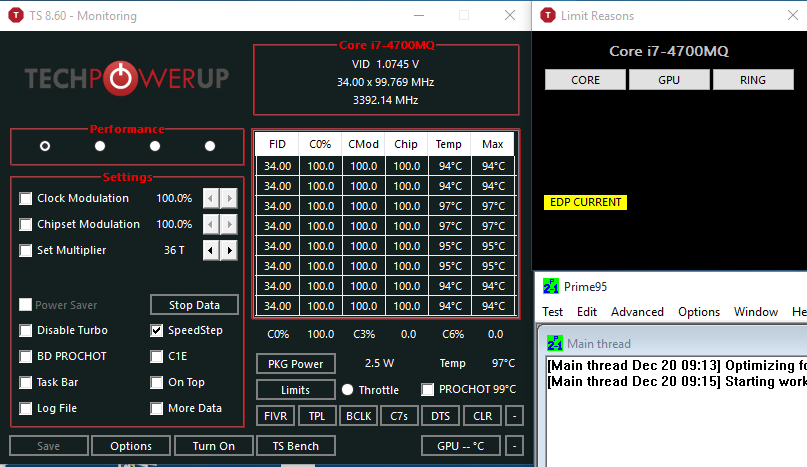Open ThrottleStop Options button
Image resolution: width=807 pixels, height=467 pixels.
131,446
